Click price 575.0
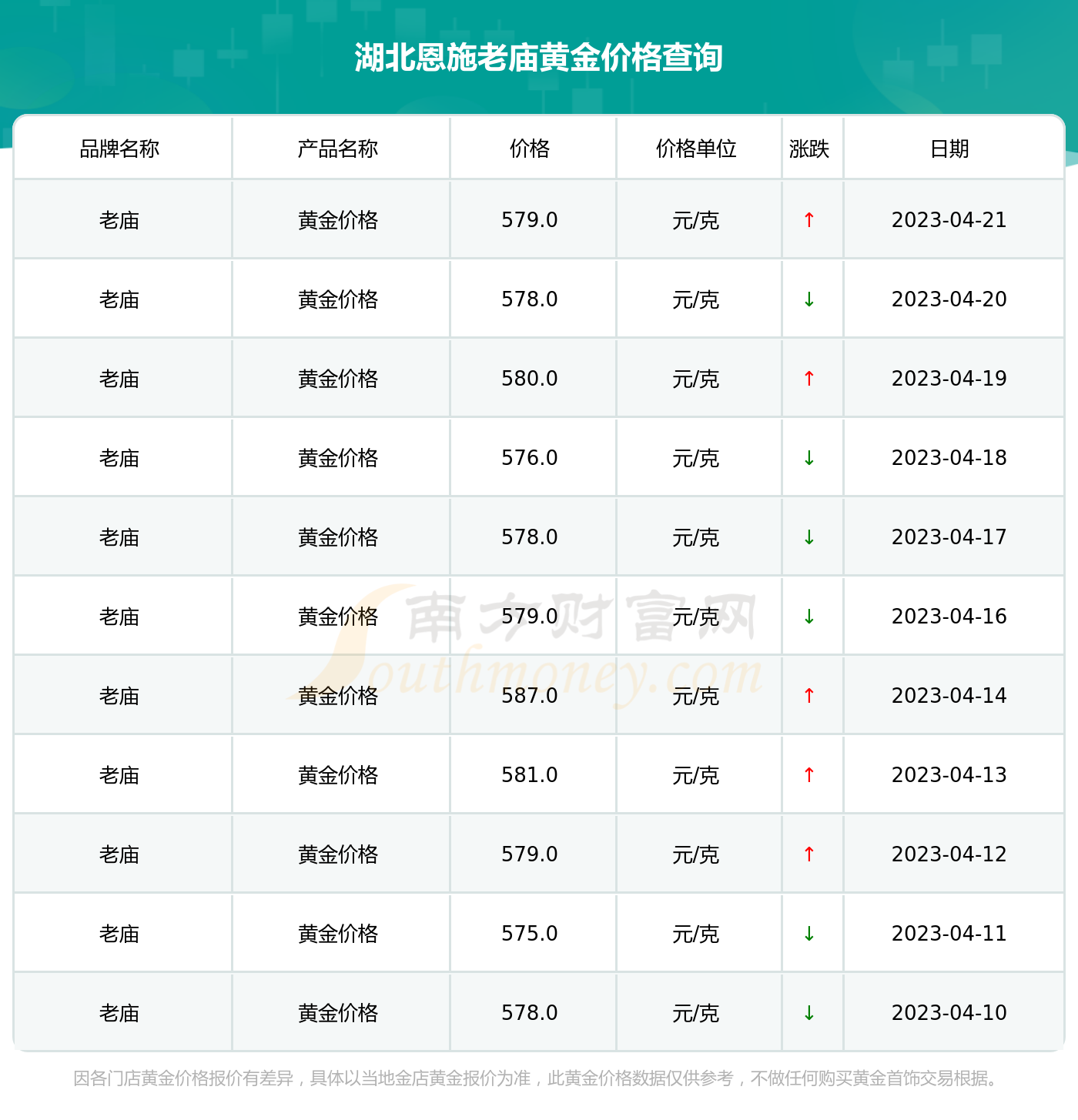The width and height of the screenshot is (1078, 1120). [x=530, y=934]
